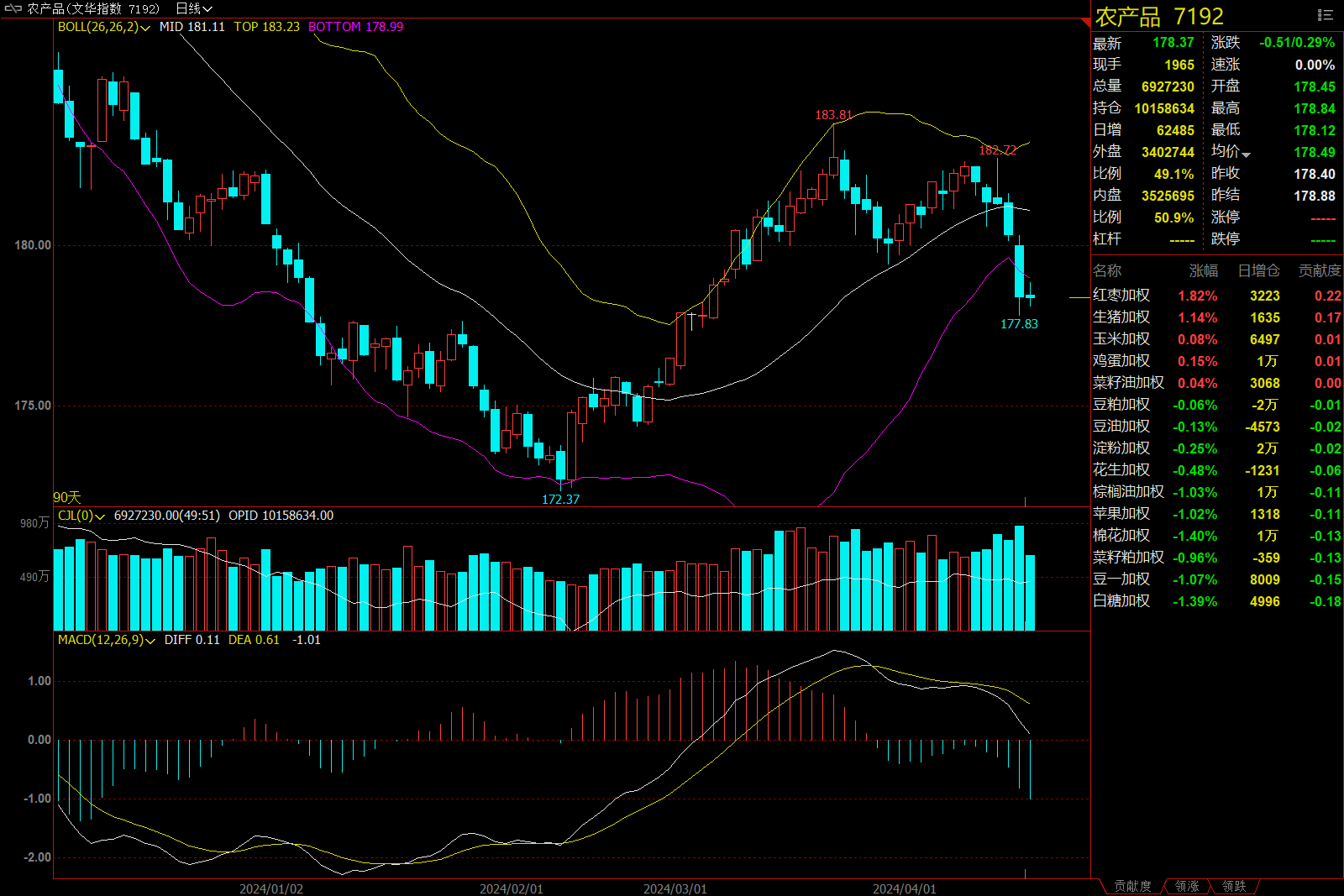Select the 红枣加权 row
This screenshot has width=1344, height=896.
tap(1217, 296)
